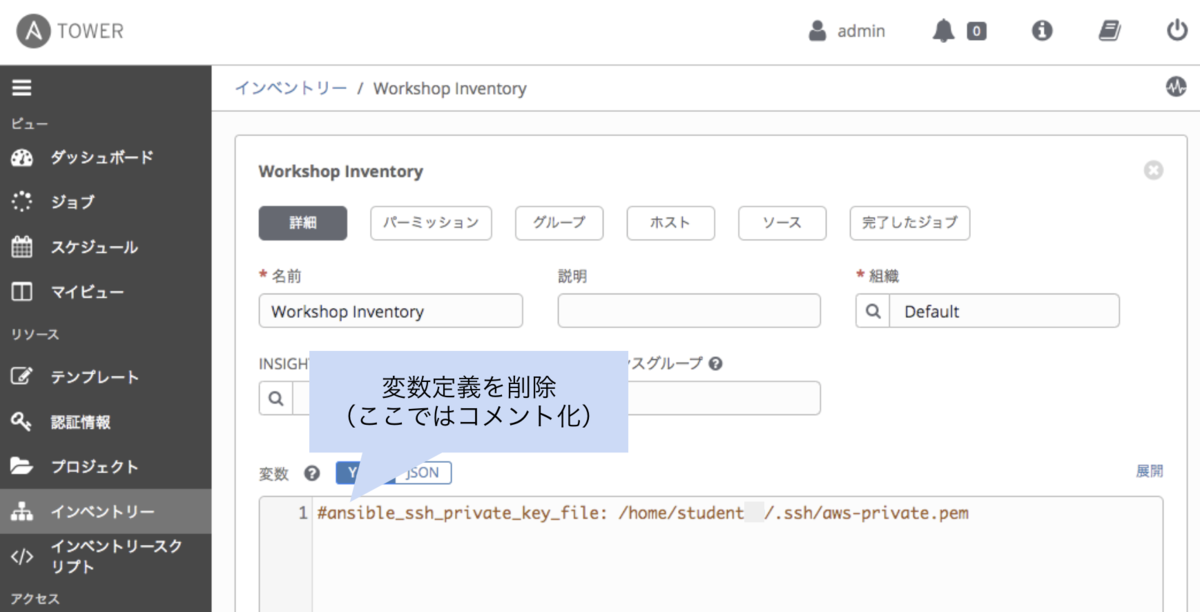1200x612 pixels.
Task: Click the インベントリースクリプト code icon
Action: point(22,557)
